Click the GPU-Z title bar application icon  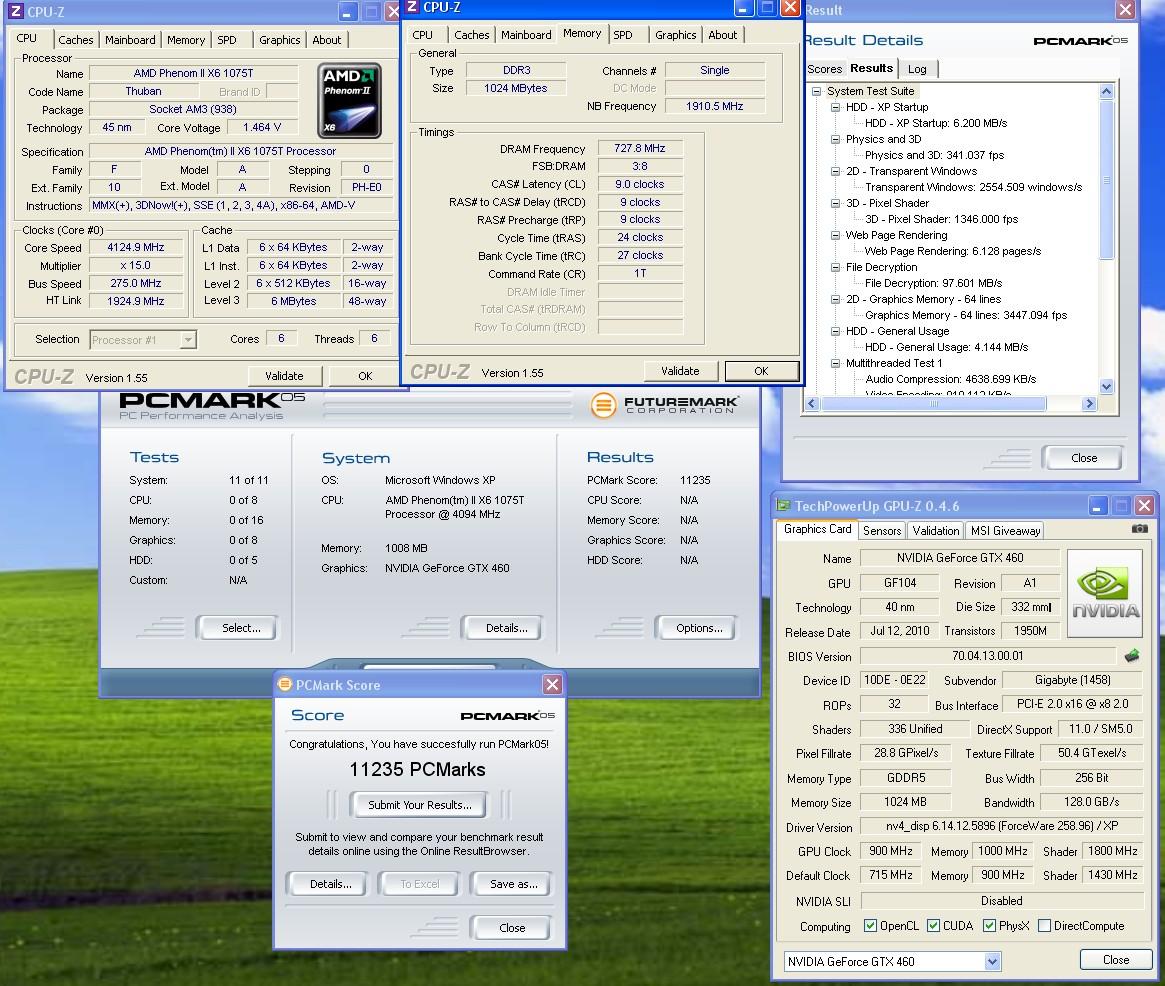point(783,505)
